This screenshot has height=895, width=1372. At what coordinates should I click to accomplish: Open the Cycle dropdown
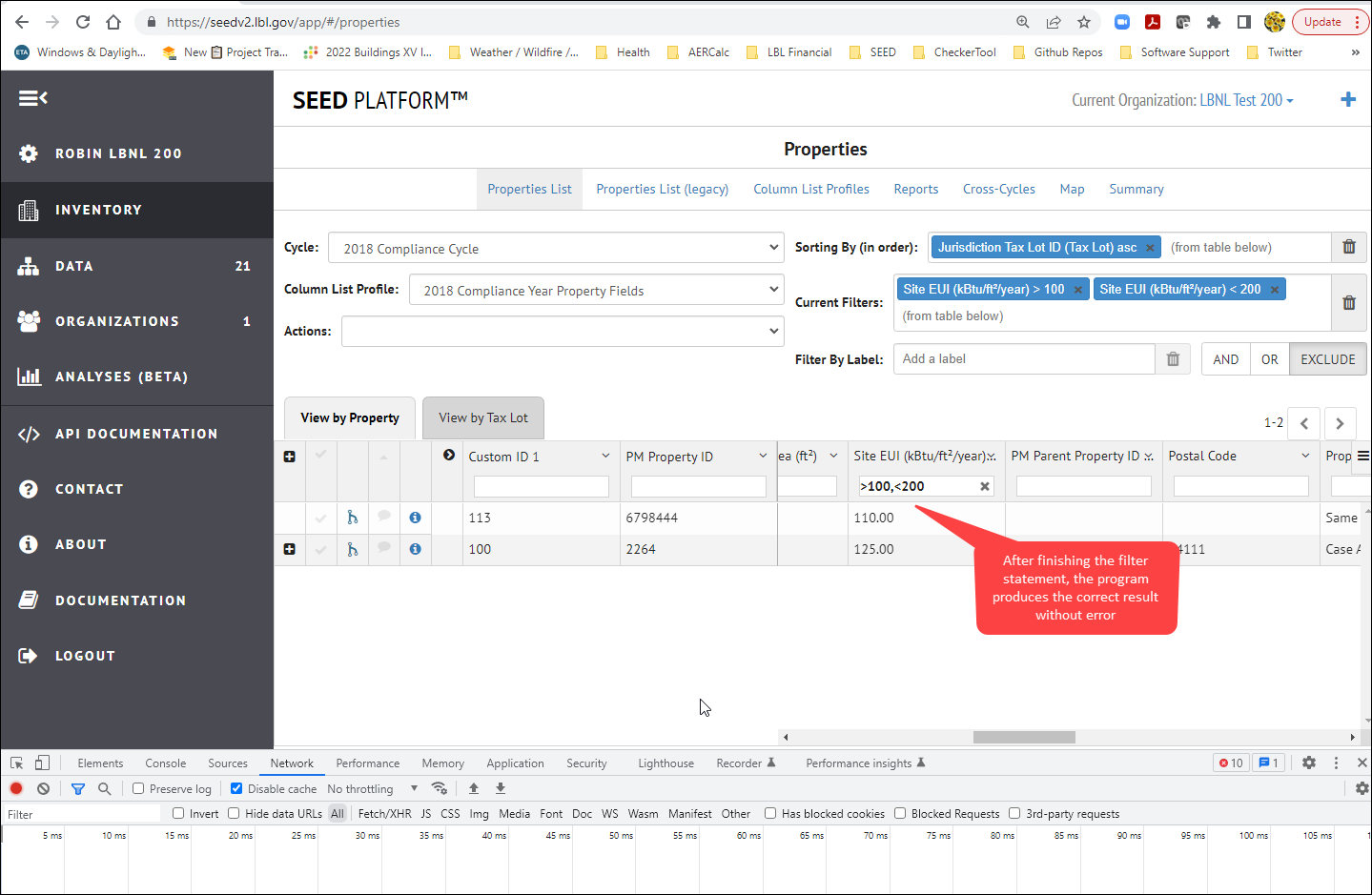[x=557, y=247]
